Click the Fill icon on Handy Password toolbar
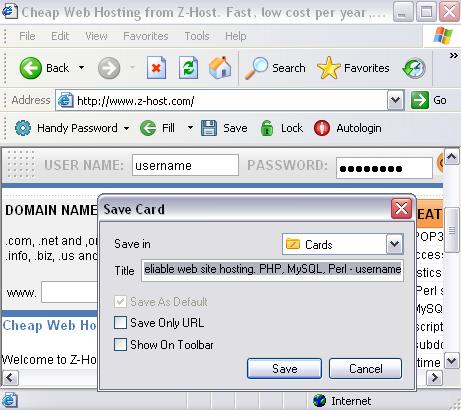Screen dimensions: 461x410 [148, 128]
